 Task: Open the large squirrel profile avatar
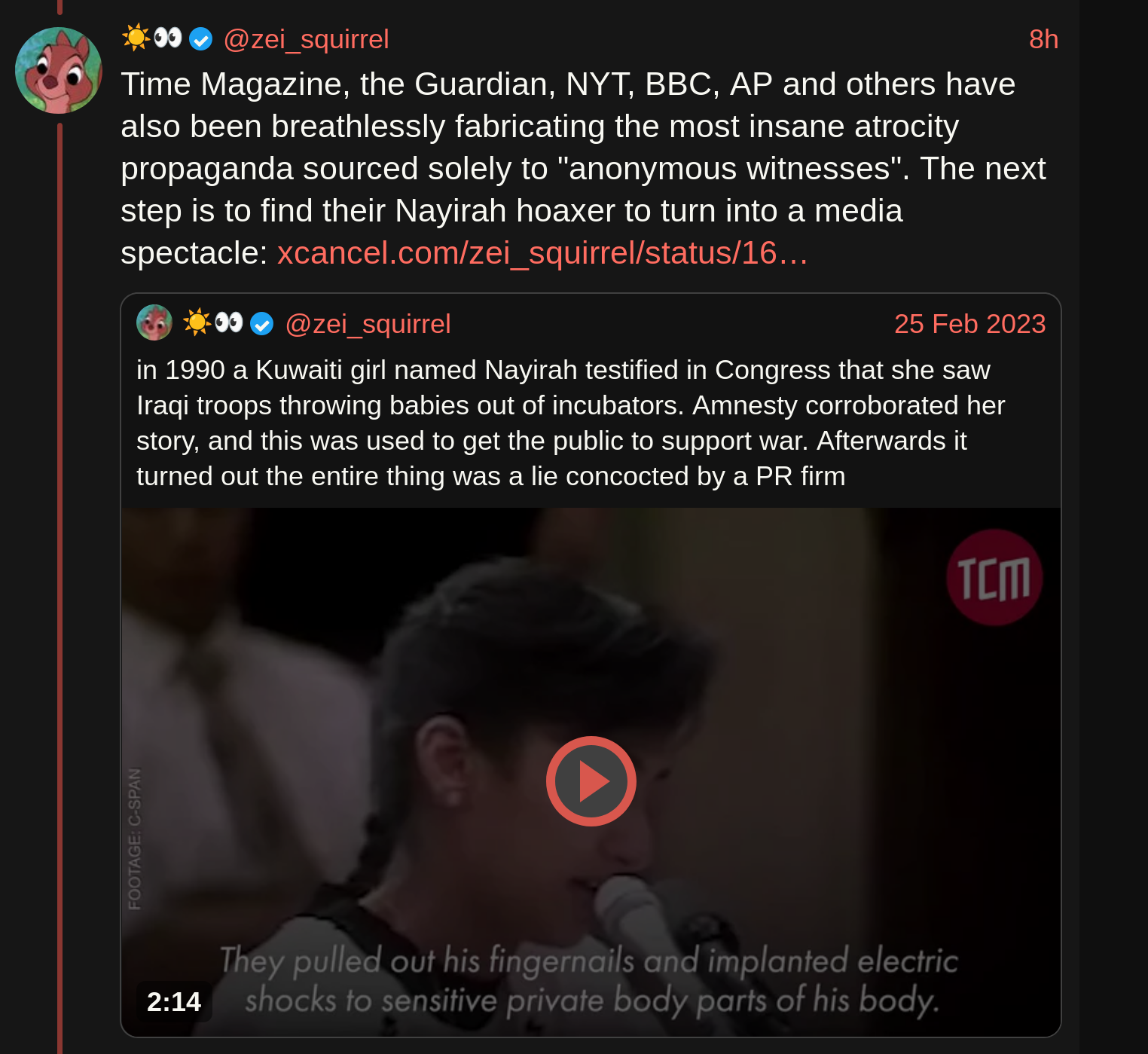59,71
